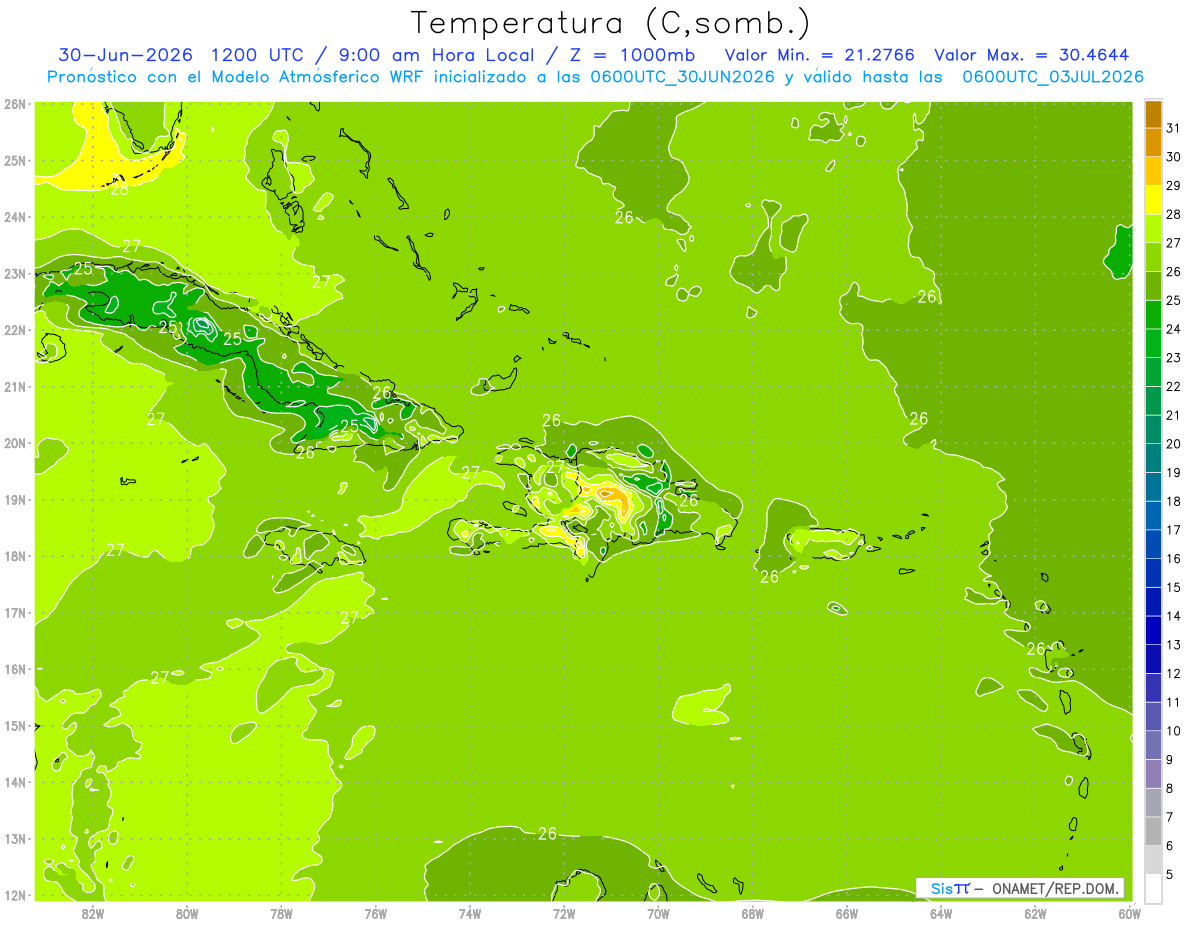The image size is (1200, 927).
Task: Click initialization time '0600UTC_30JUN2026'
Action: (682, 77)
